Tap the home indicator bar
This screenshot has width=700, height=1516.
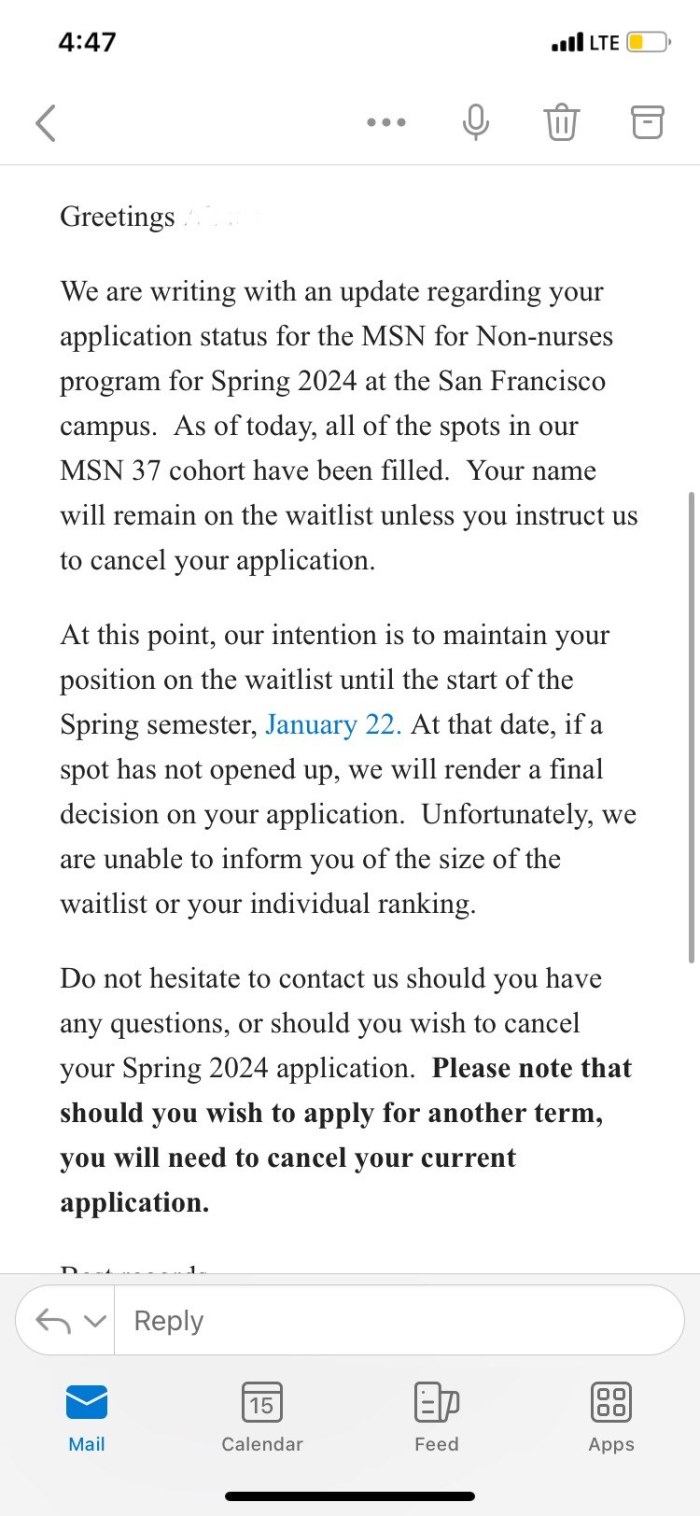[x=350, y=1496]
